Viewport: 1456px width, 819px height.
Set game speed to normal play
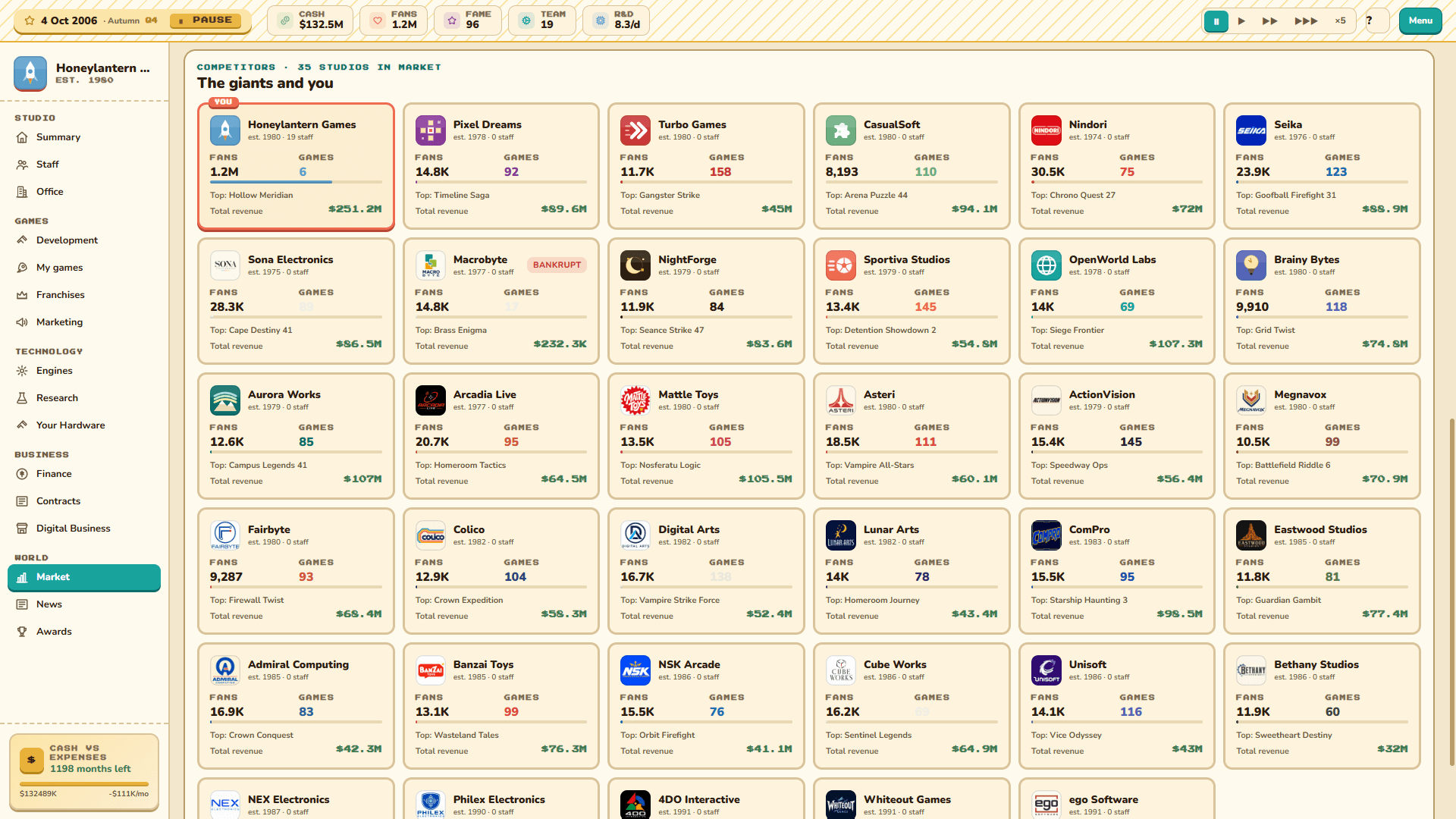point(1241,21)
